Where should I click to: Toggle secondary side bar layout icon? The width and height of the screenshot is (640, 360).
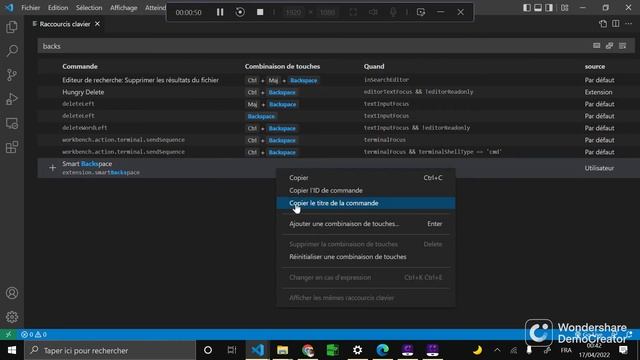pos(549,7)
